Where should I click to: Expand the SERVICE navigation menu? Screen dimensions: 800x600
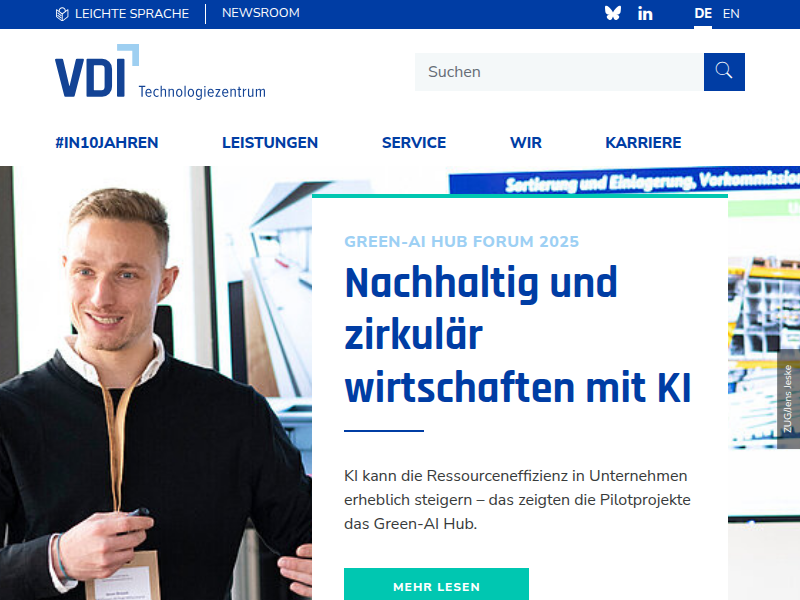click(414, 142)
